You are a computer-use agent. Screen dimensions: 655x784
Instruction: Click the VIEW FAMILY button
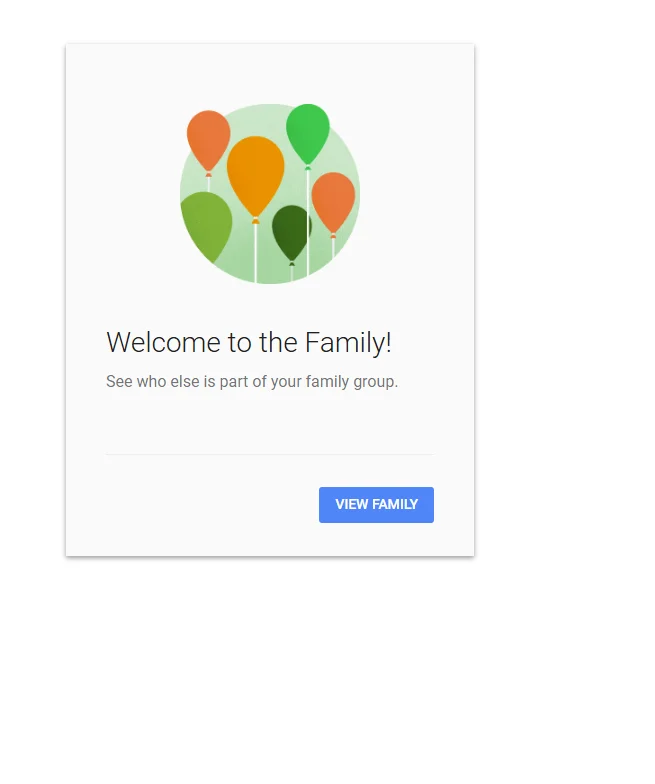point(376,504)
